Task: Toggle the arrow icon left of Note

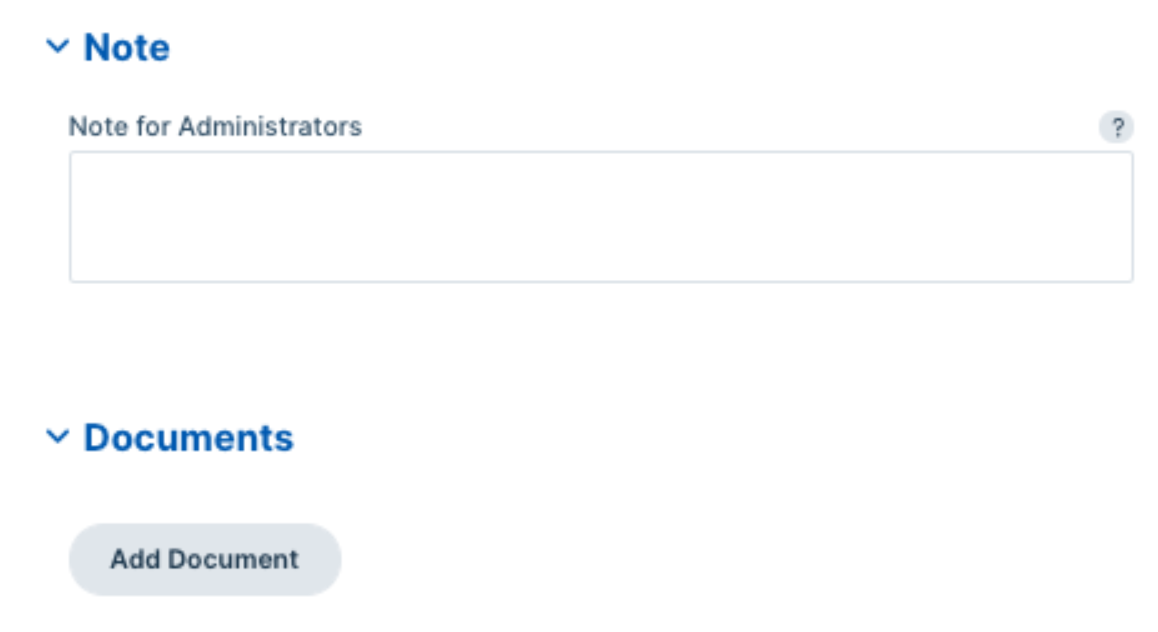Action: point(58,47)
